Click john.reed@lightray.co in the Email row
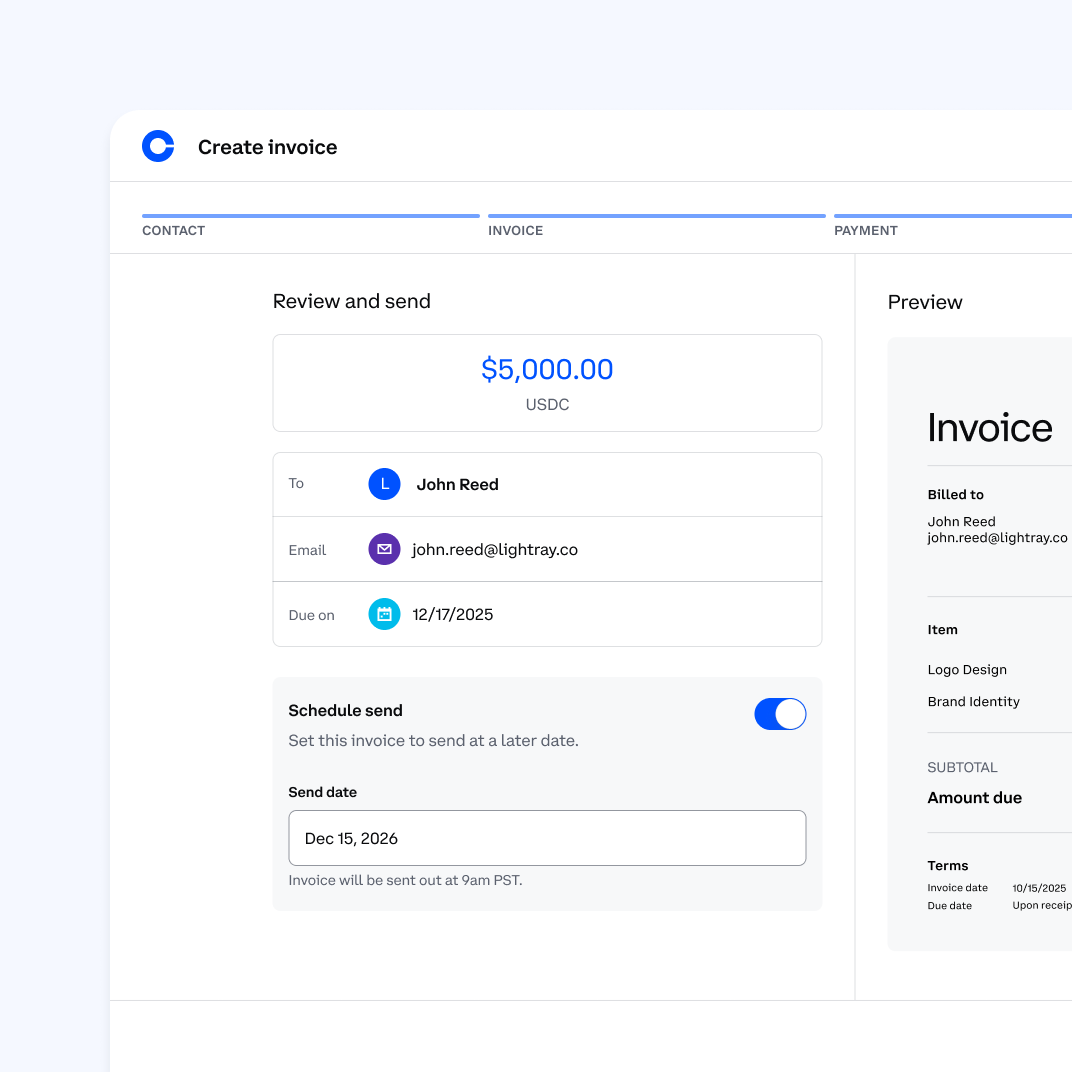This screenshot has height=1072, width=1072. (494, 550)
